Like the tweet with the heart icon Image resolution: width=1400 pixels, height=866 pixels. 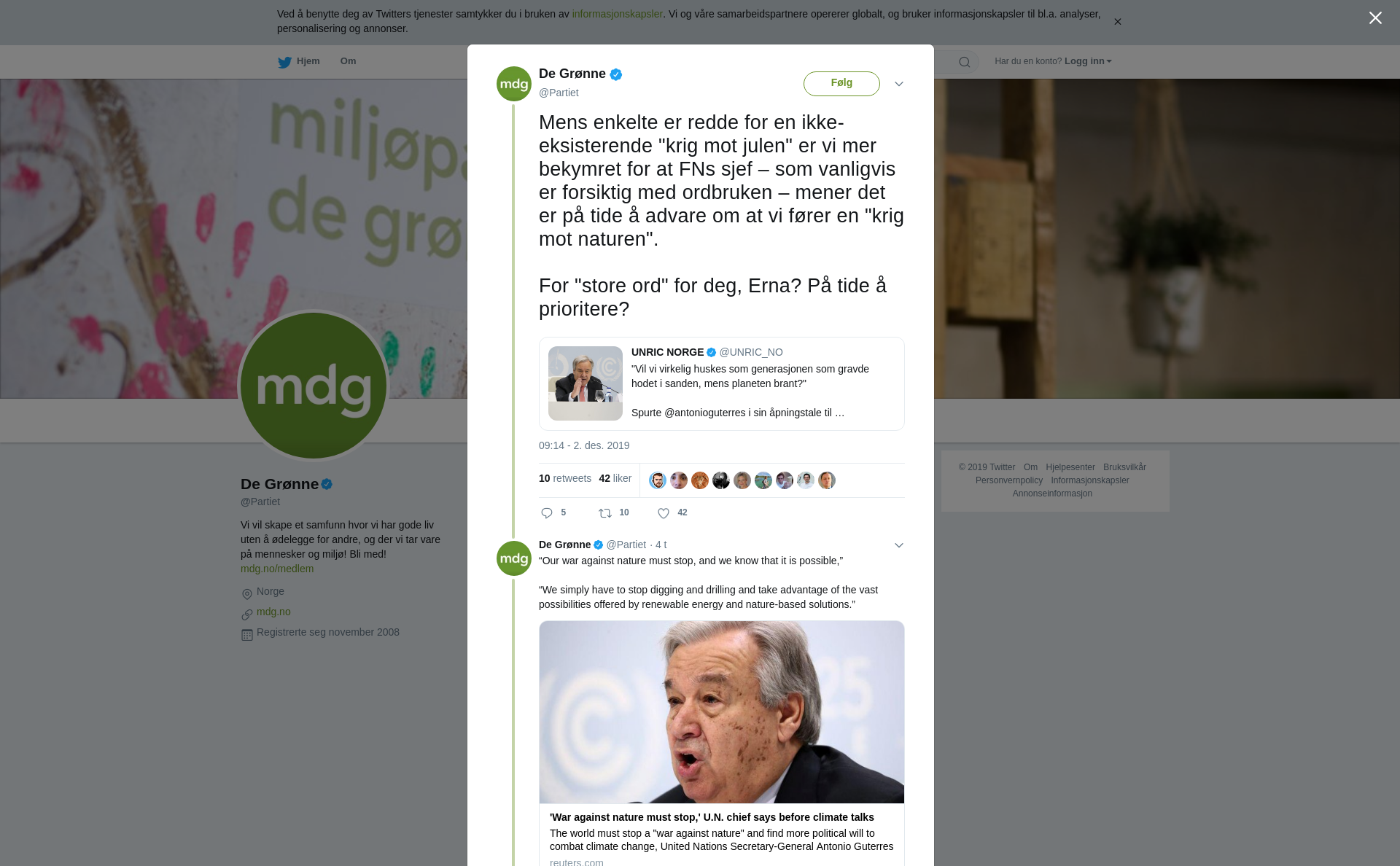[x=664, y=513]
